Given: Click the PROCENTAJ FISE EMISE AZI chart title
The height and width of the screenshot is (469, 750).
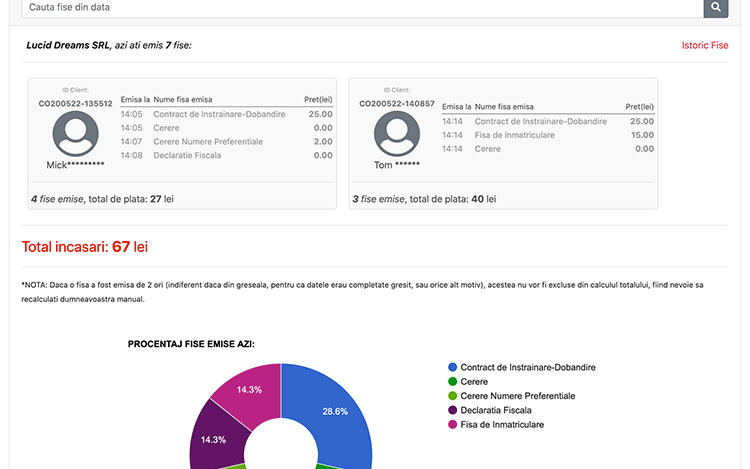Looking at the screenshot, I should point(191,344).
